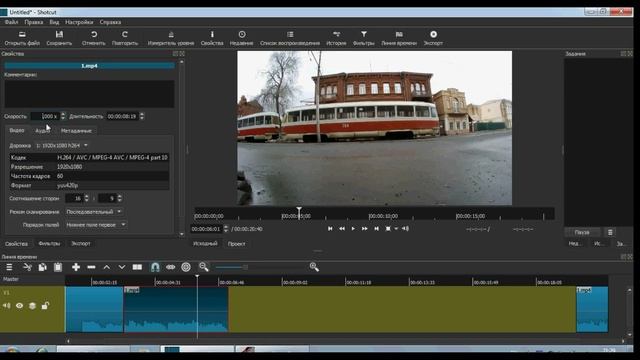Screen dimensions: 640x360
Task: Click the player Play button
Action: [x=353, y=229]
